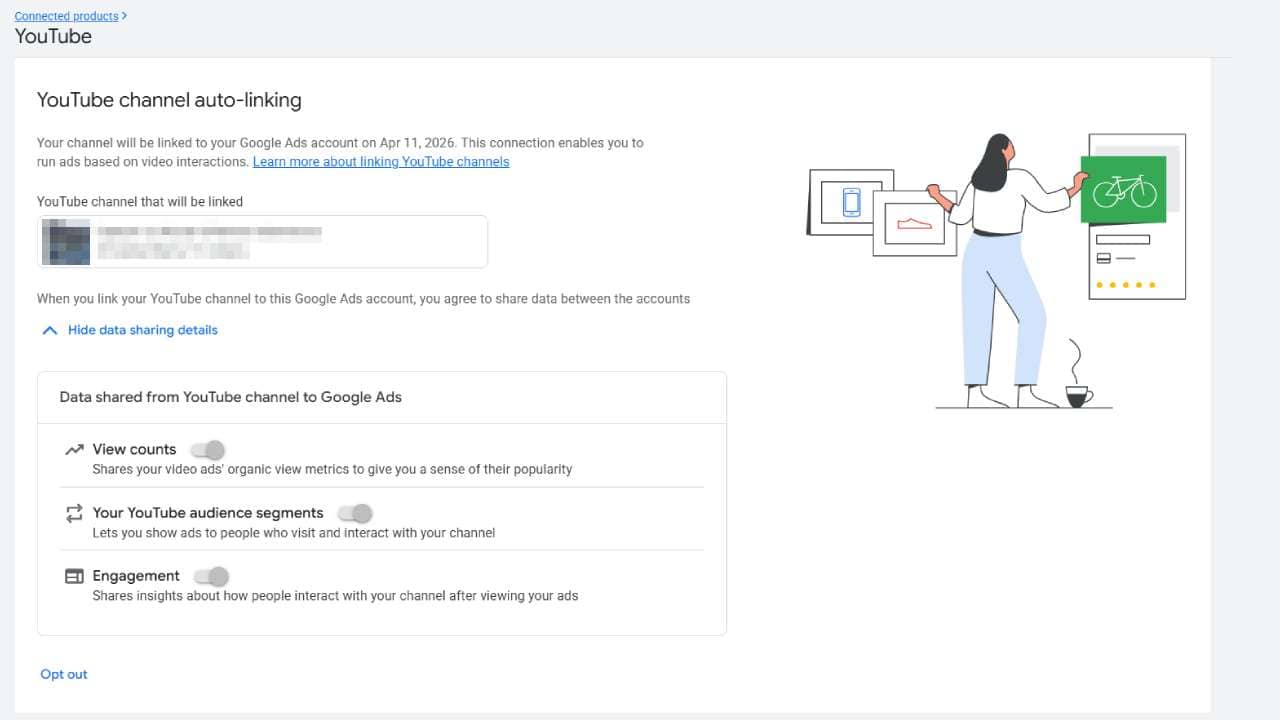Click the Data shared from YouTube channel header
The width and height of the screenshot is (1280, 720).
(231, 397)
